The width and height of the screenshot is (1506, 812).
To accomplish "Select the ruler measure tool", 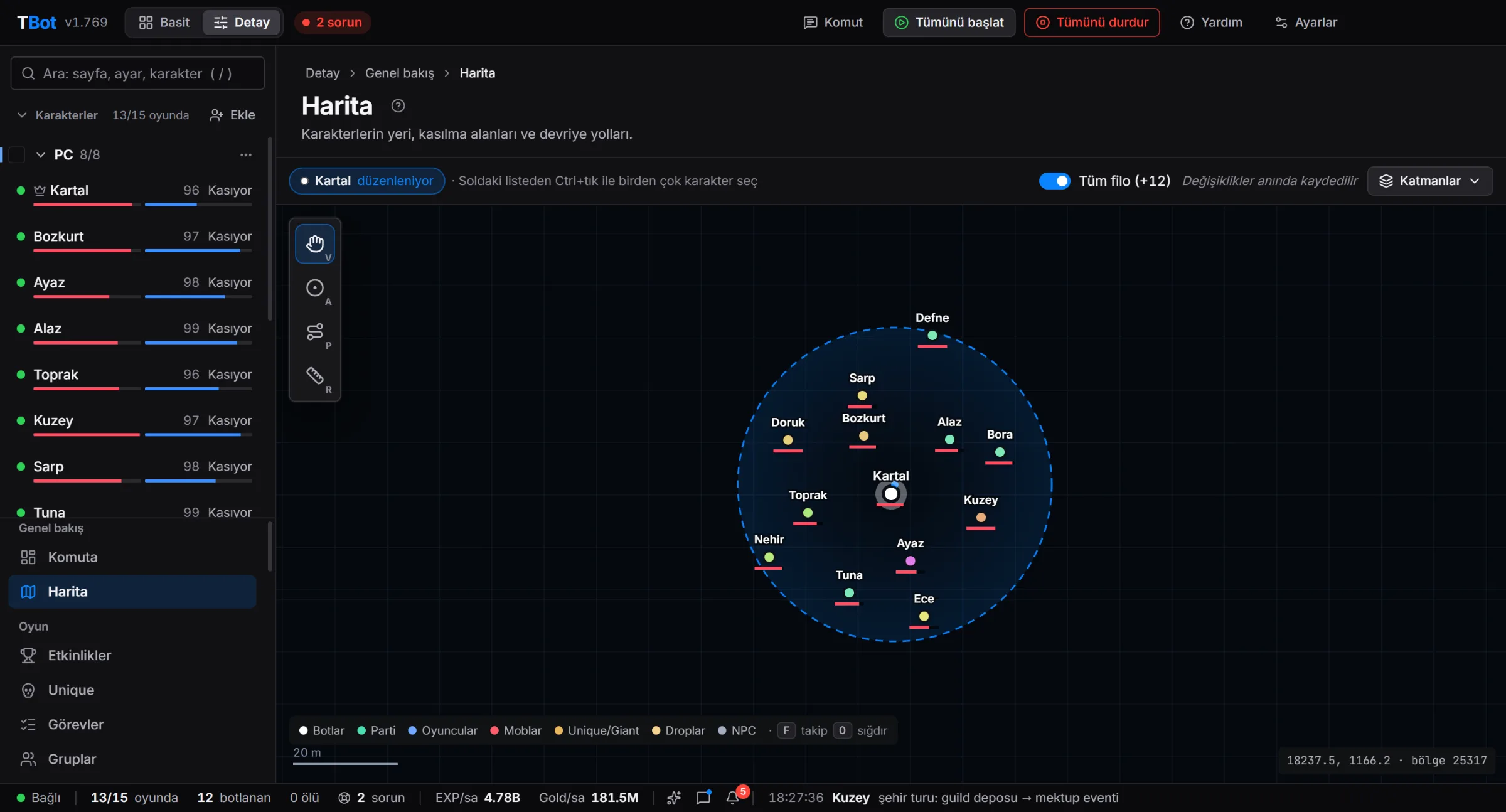I will 314,375.
